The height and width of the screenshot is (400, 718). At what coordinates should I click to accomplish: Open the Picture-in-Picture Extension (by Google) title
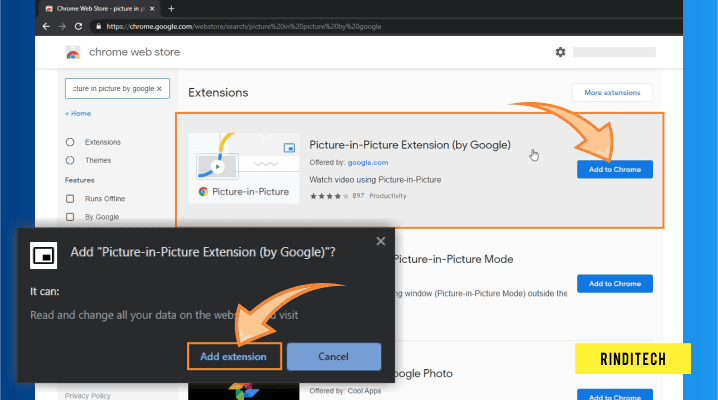(x=410, y=145)
